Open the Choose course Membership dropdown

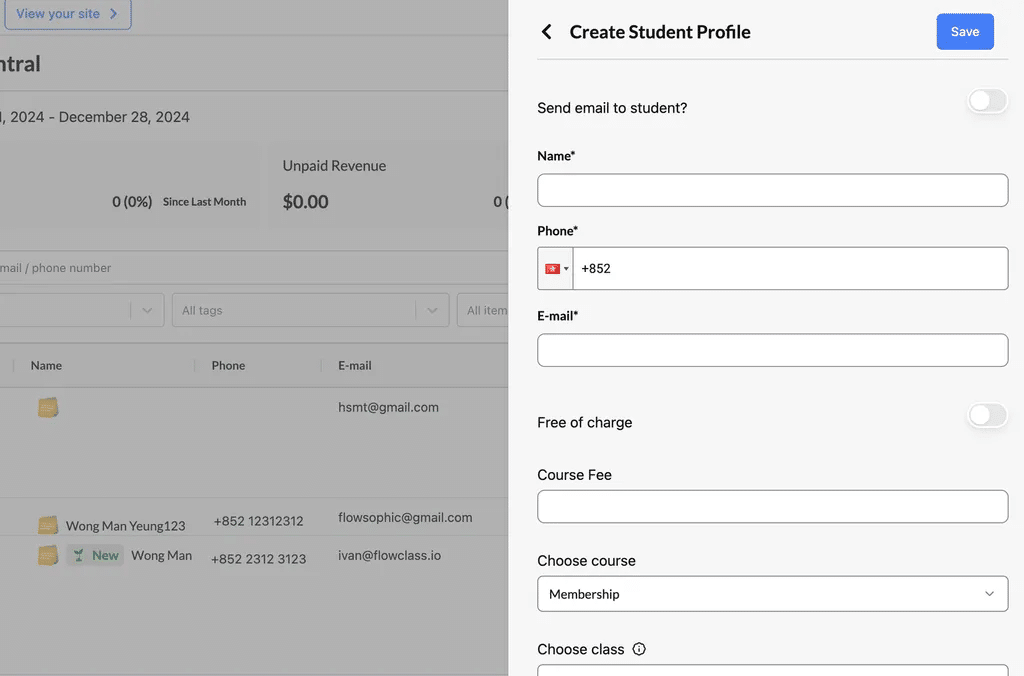(773, 594)
